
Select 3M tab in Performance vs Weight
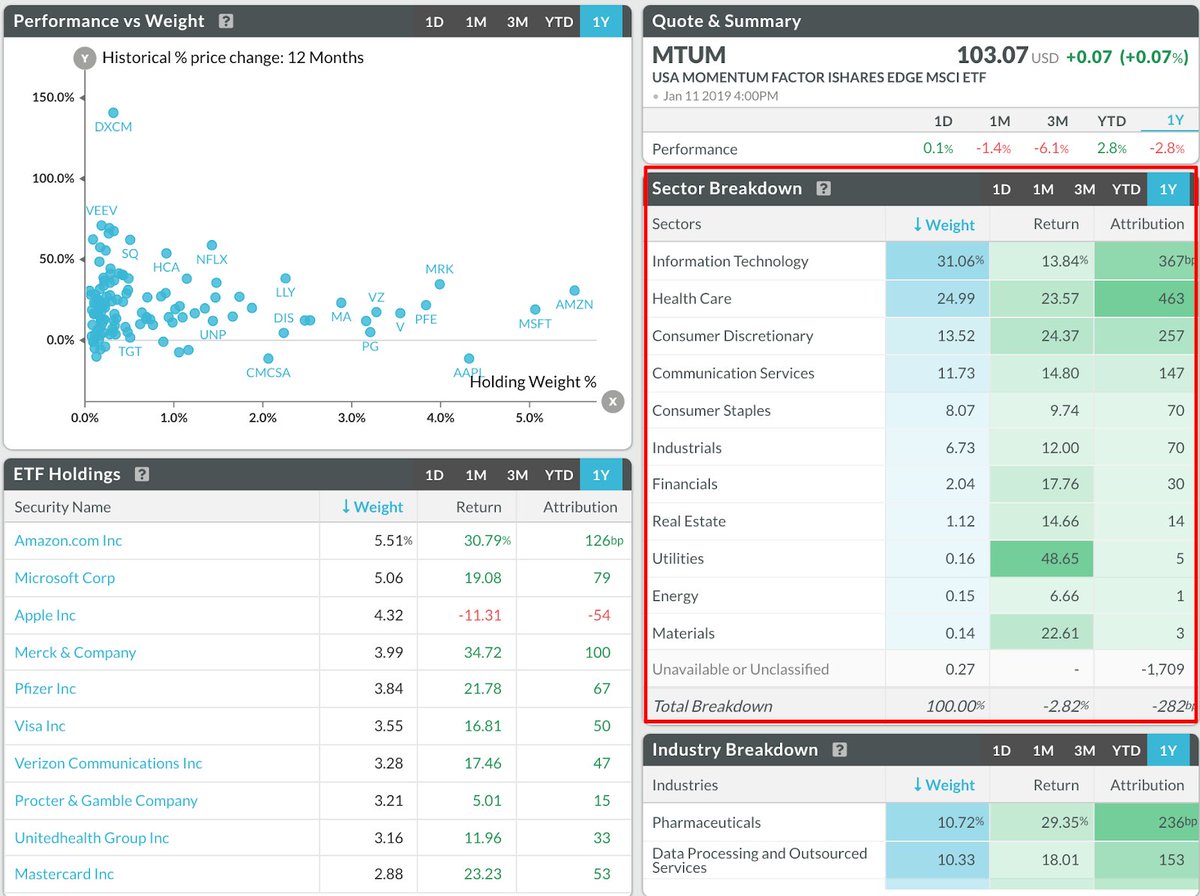click(517, 21)
